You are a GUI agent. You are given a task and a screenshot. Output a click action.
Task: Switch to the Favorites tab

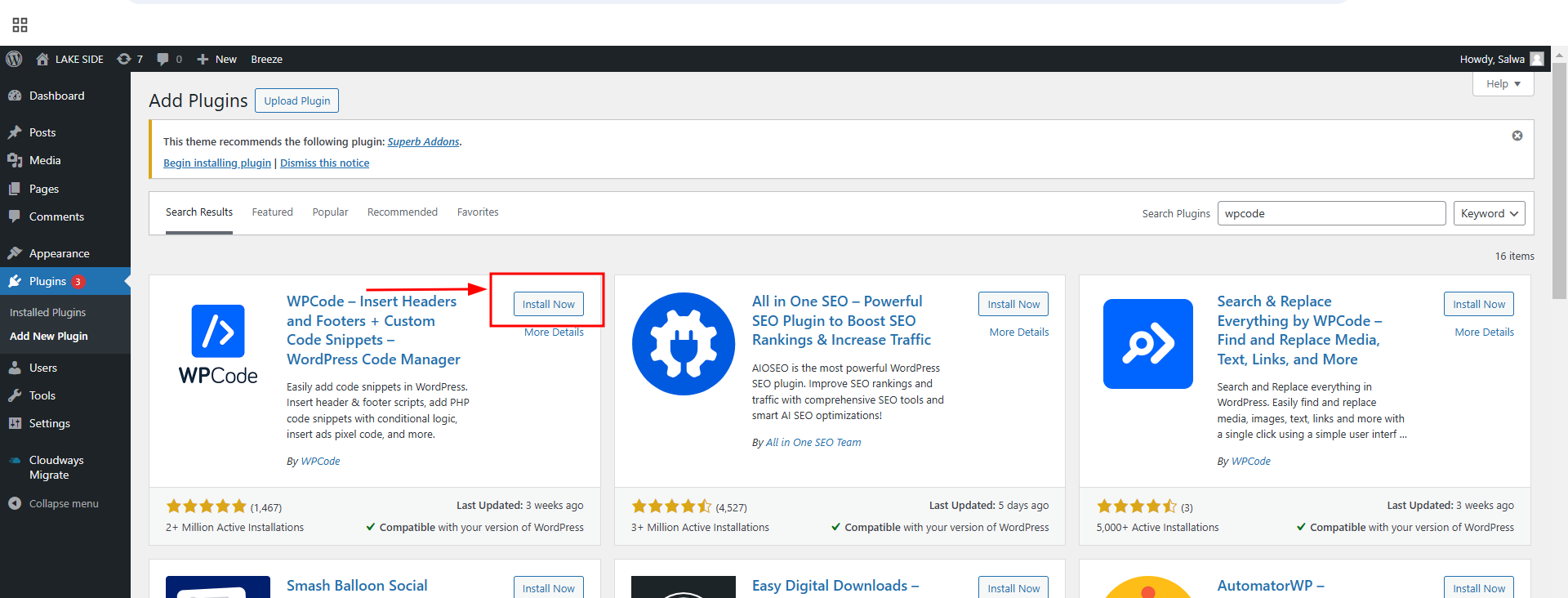478,212
